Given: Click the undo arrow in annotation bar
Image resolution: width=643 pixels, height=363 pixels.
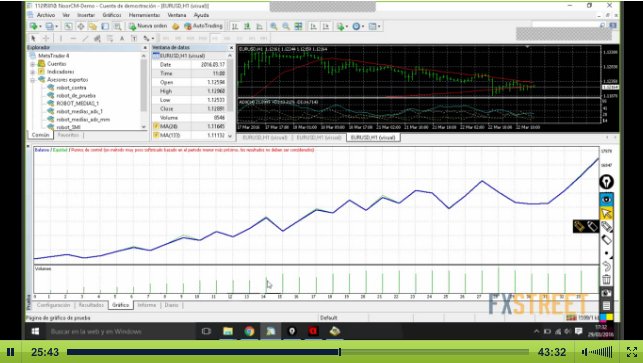Looking at the screenshot, I should coord(606,267).
